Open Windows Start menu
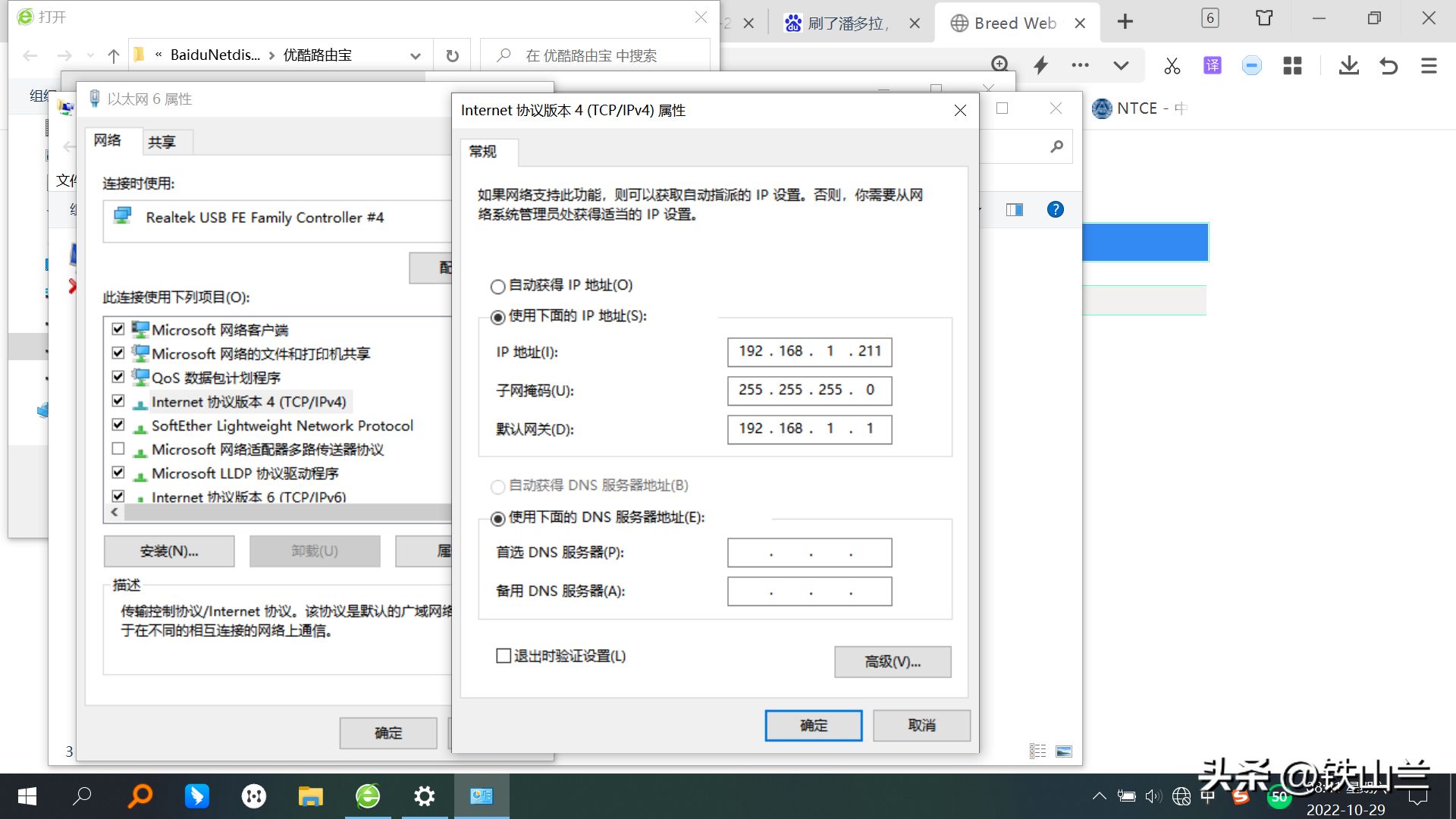This screenshot has height=819, width=1456. click(x=27, y=796)
